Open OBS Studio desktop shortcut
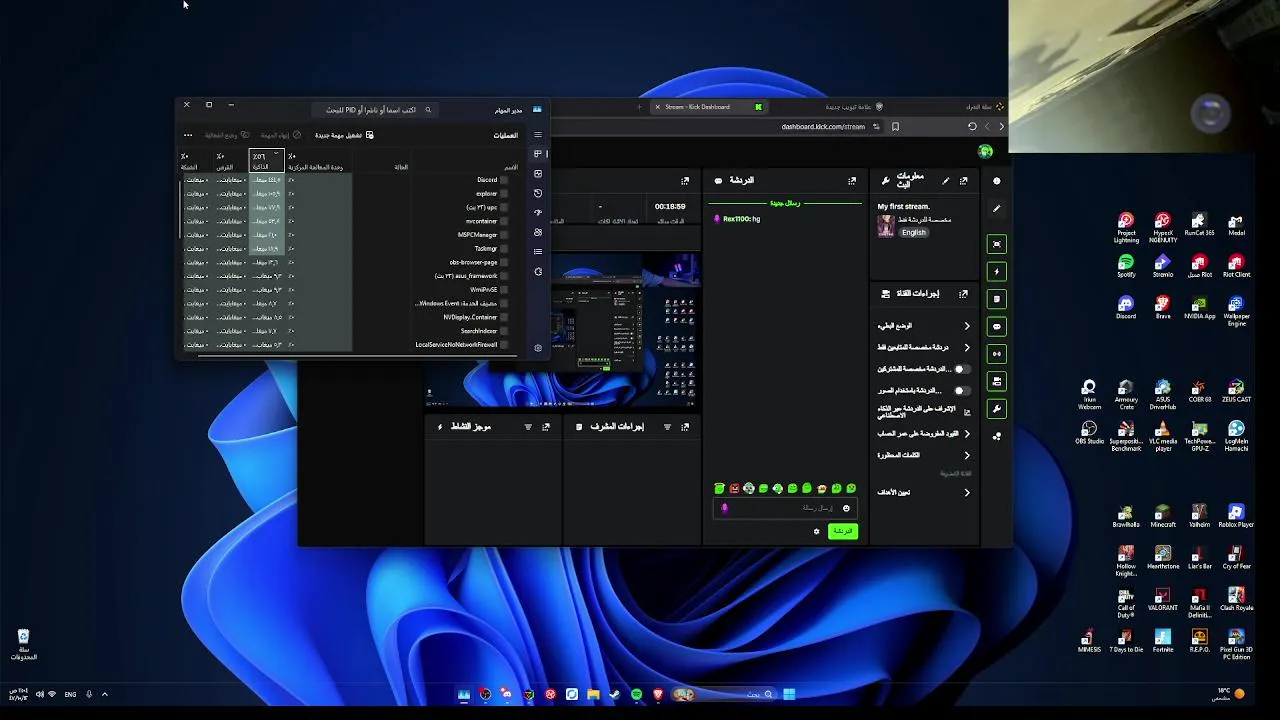Image resolution: width=1280 pixels, height=720 pixels. (x=1090, y=431)
